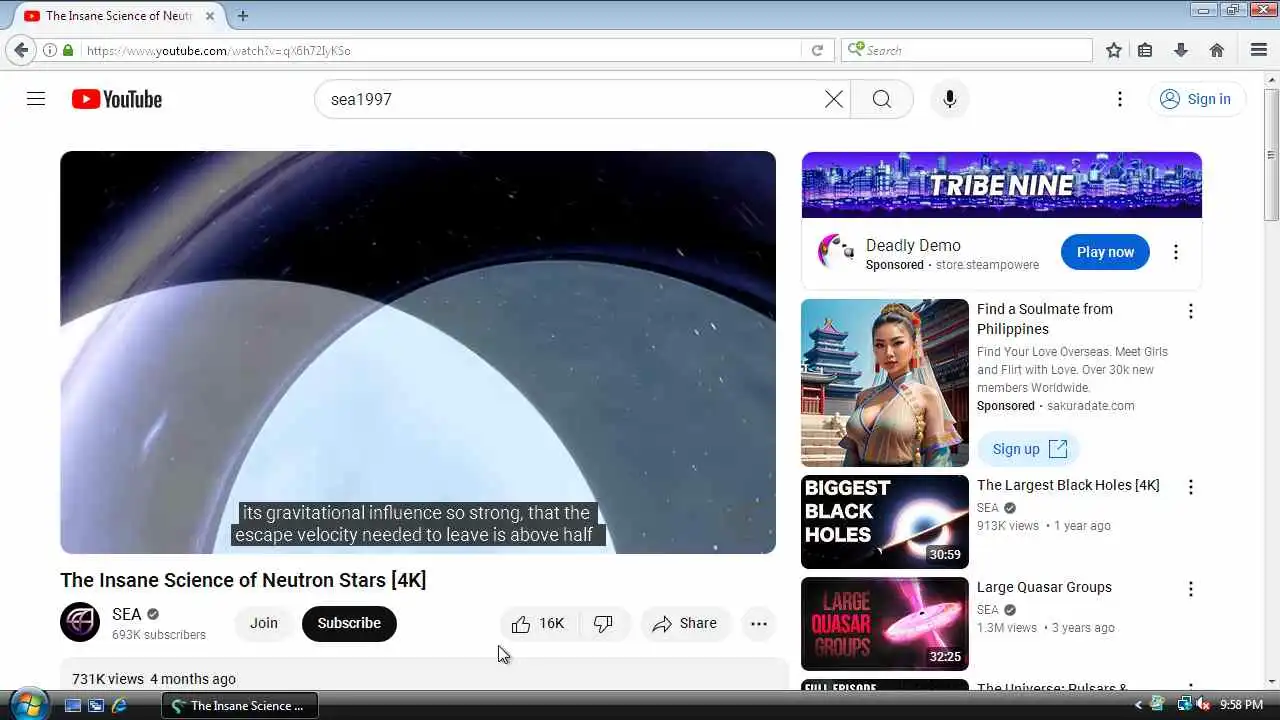Image resolution: width=1280 pixels, height=720 pixels.
Task: Open muted volume tray icon
Action: click(1203, 705)
